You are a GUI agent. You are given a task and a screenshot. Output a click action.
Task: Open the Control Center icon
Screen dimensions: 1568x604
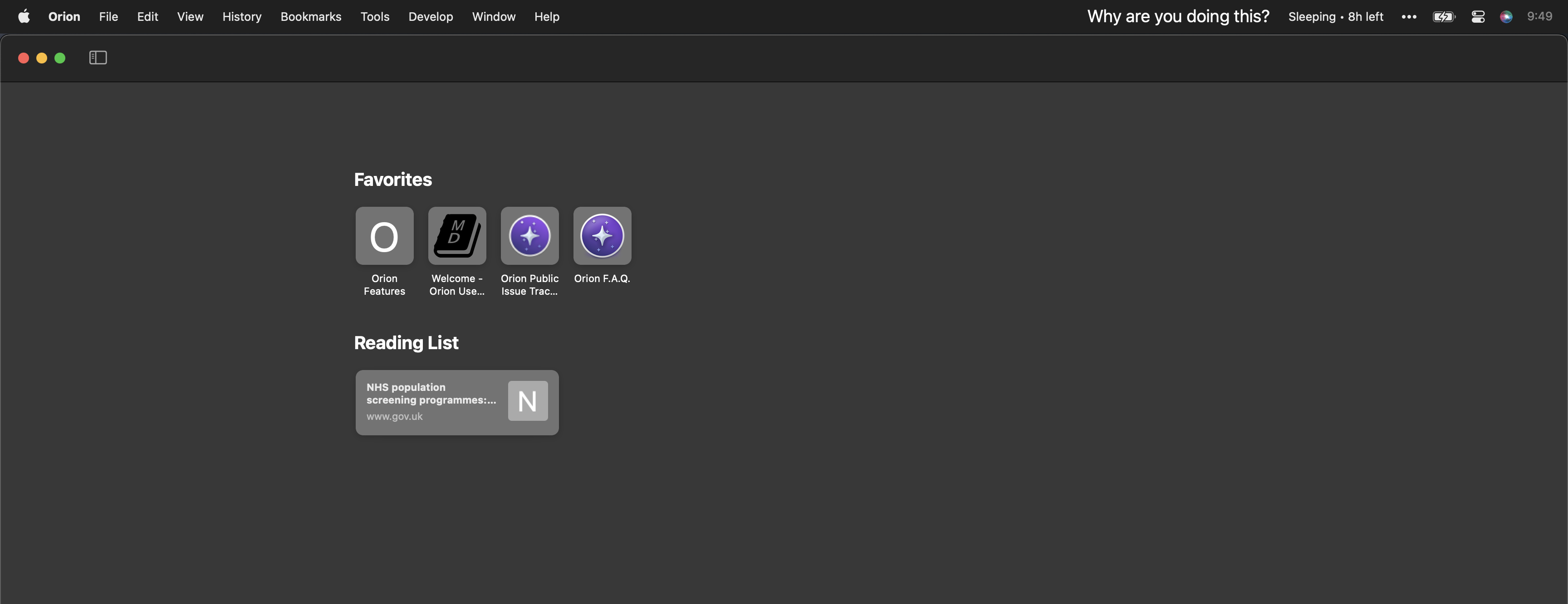1478,16
